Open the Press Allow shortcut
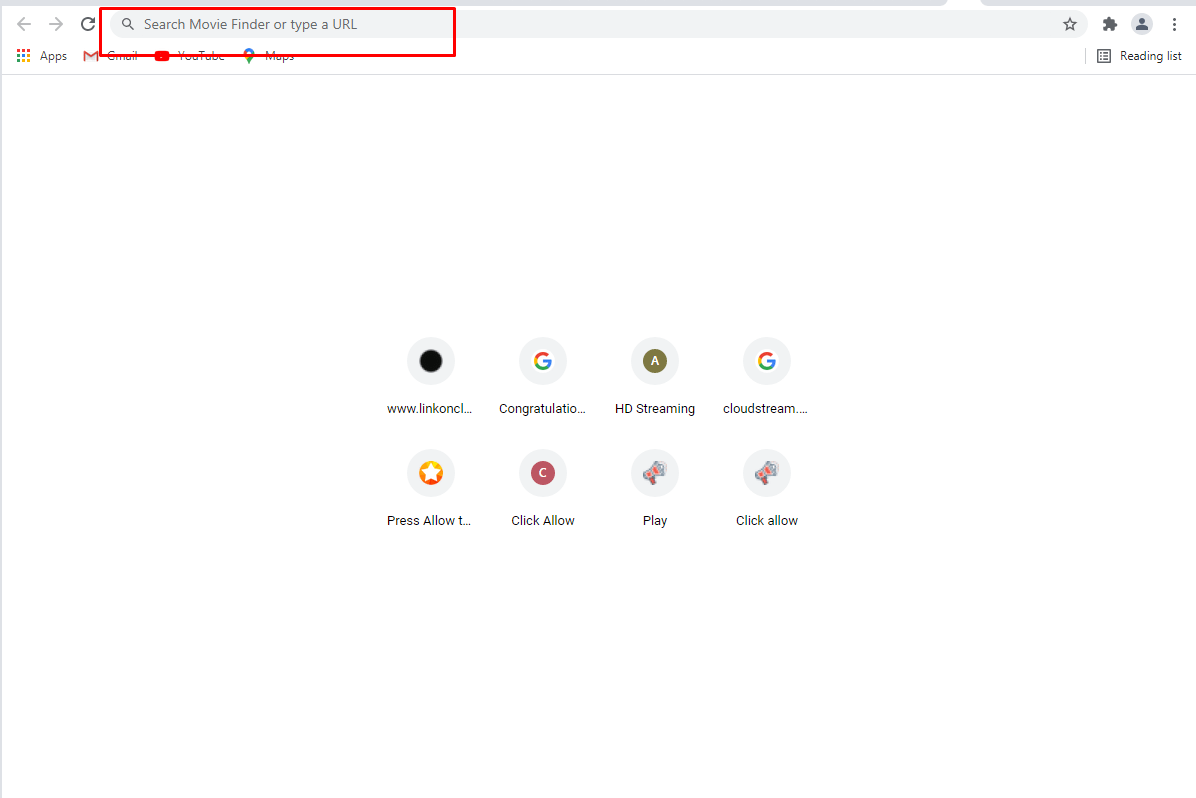Screen dimensions: 1196x798 (x=430, y=487)
